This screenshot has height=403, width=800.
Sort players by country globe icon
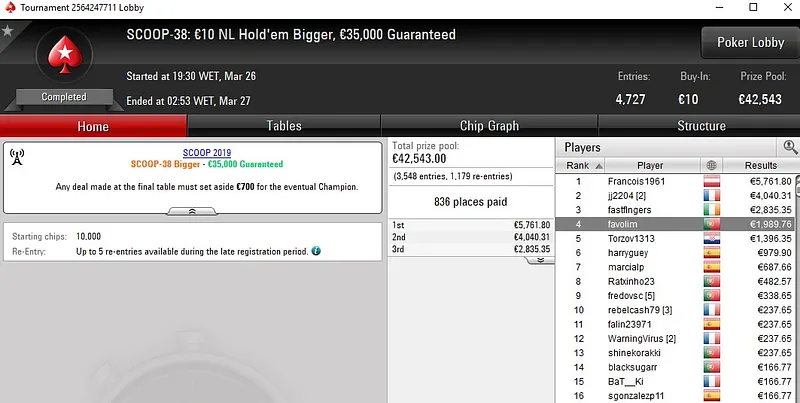tap(711, 165)
